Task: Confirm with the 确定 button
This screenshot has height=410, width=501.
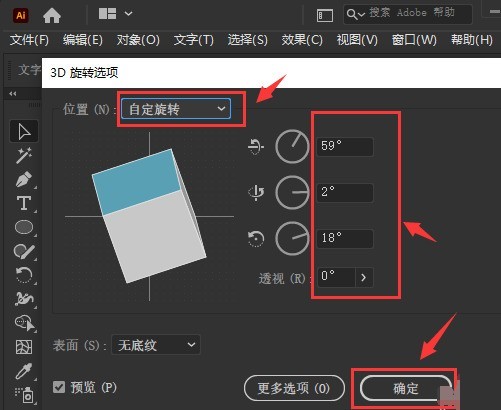Action: point(406,388)
